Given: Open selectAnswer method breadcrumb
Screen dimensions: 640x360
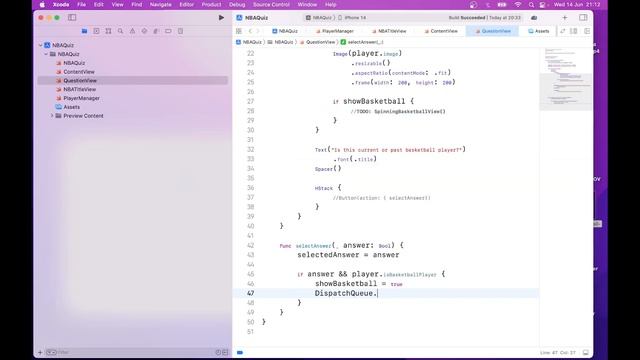Looking at the screenshot, I should point(362,42).
